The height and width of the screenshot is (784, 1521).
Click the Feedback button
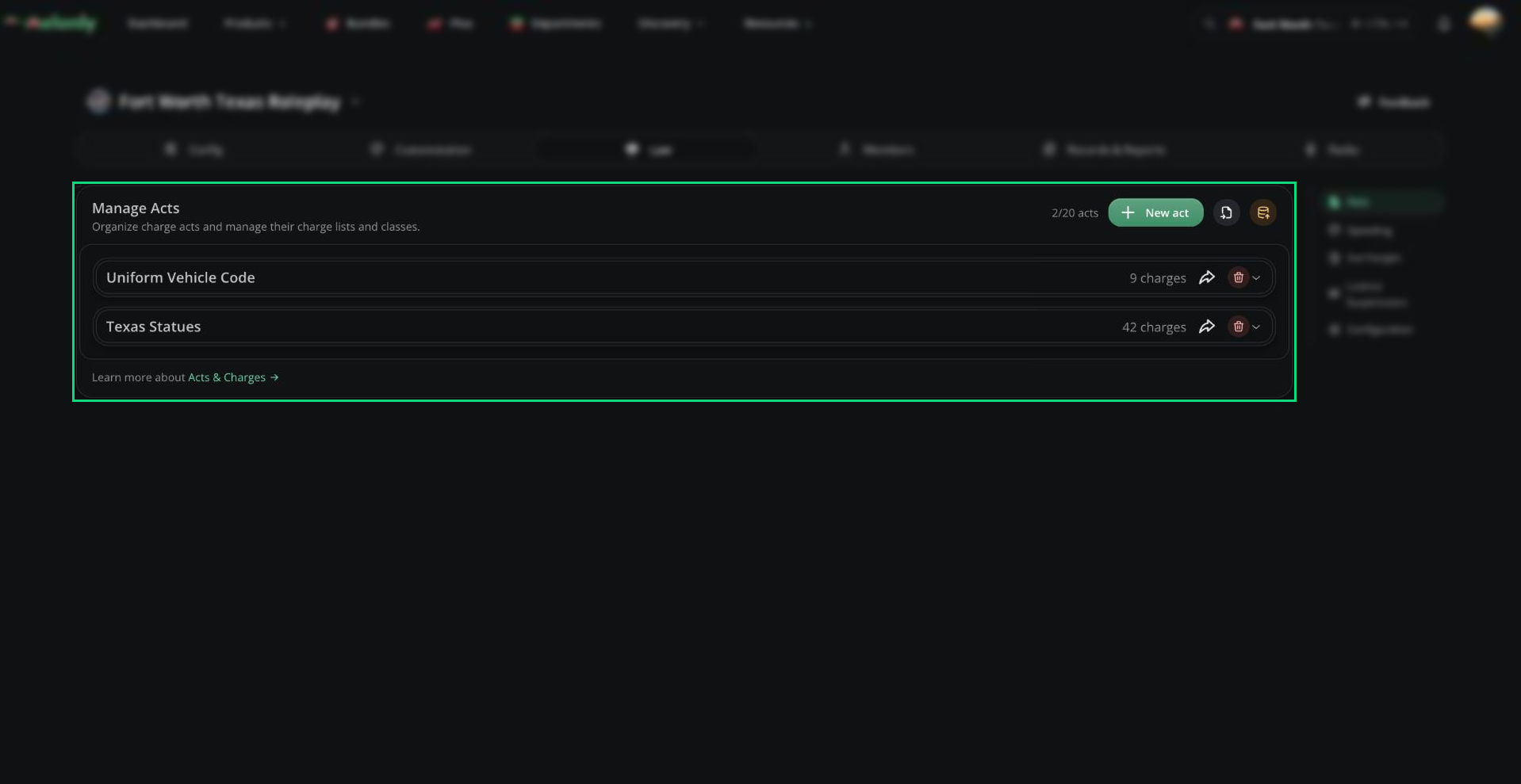tap(1394, 102)
